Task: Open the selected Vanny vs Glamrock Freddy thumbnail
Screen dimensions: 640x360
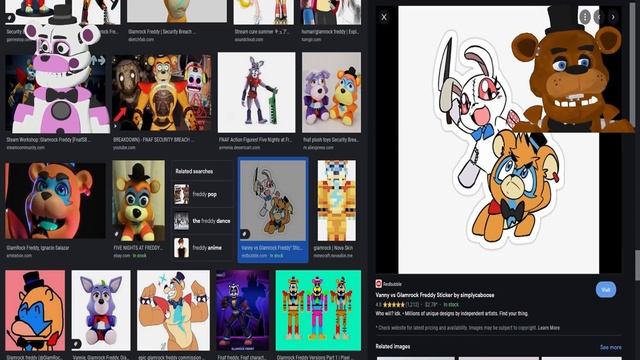Action: point(273,200)
